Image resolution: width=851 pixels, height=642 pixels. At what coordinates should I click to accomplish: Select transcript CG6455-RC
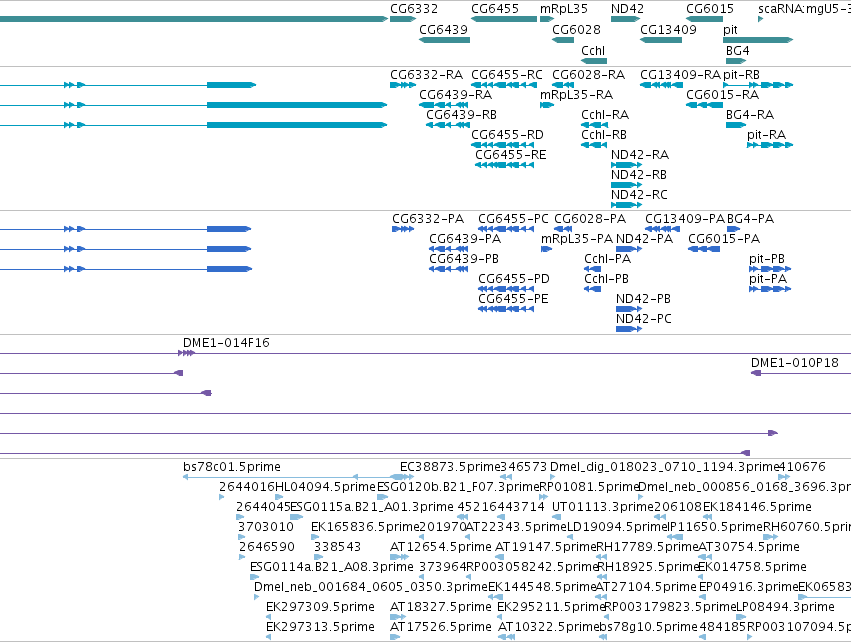click(506, 74)
